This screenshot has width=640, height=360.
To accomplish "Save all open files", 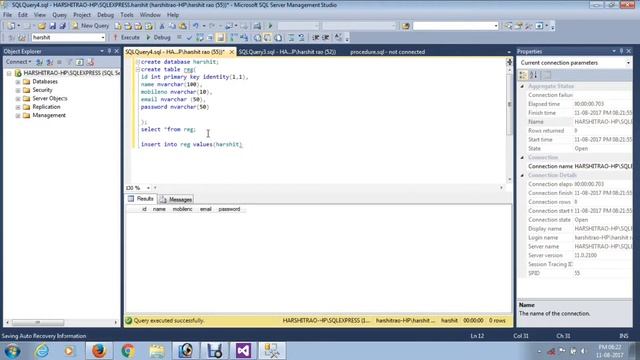I will click(62, 26).
